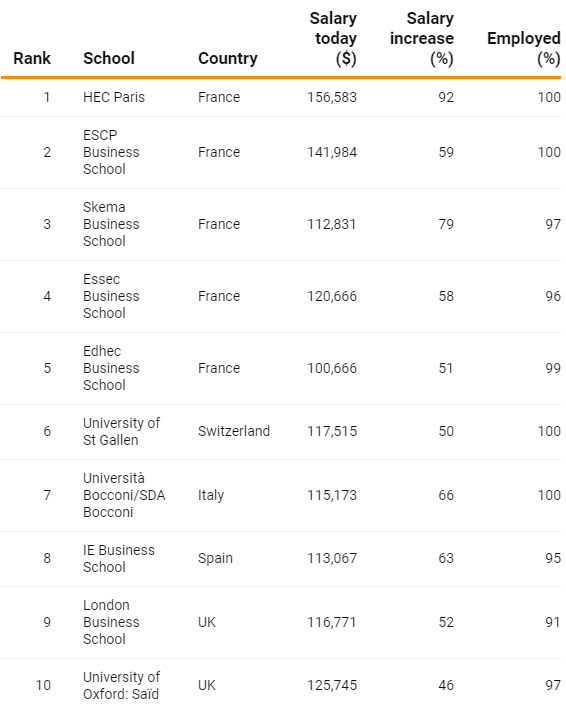Click the Switzerland country cell
Image resolution: width=566 pixels, height=704 pixels.
pyautogui.click(x=234, y=431)
